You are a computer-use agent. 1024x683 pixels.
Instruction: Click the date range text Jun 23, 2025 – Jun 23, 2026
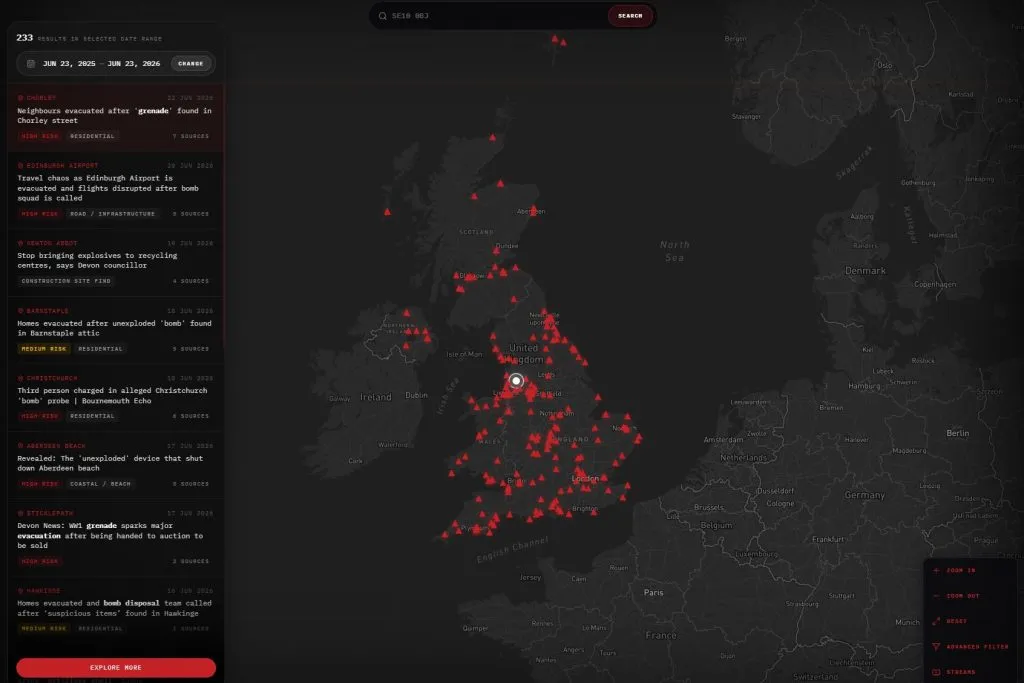click(101, 63)
